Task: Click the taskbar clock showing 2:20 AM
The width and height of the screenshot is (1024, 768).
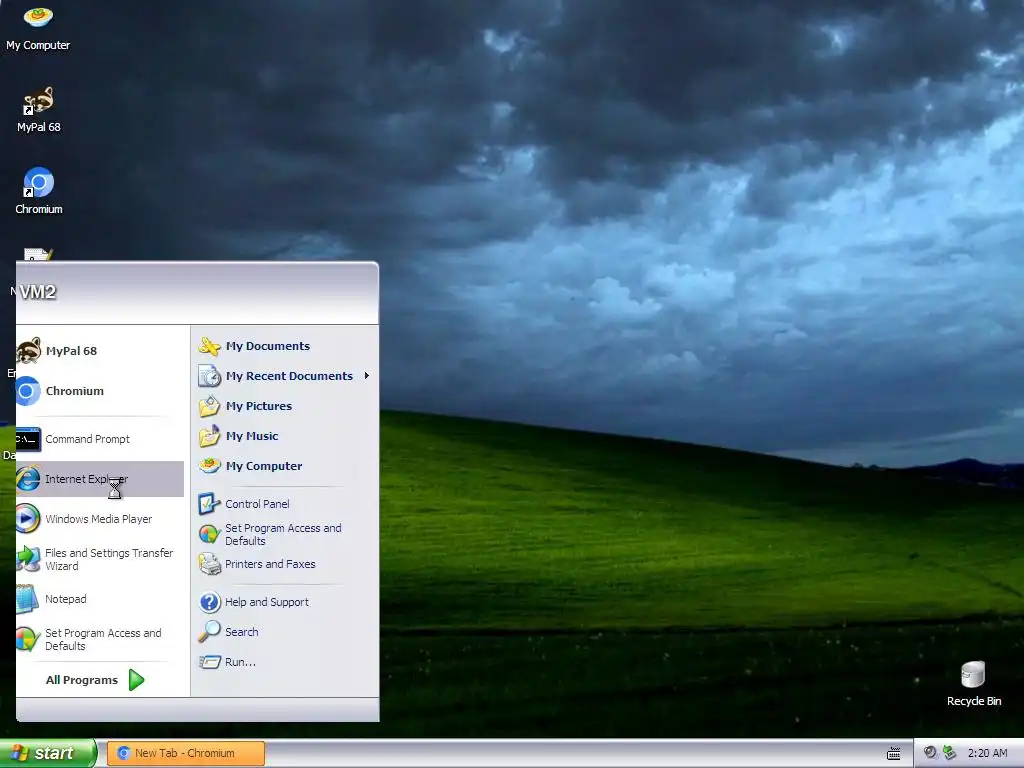Action: click(987, 753)
